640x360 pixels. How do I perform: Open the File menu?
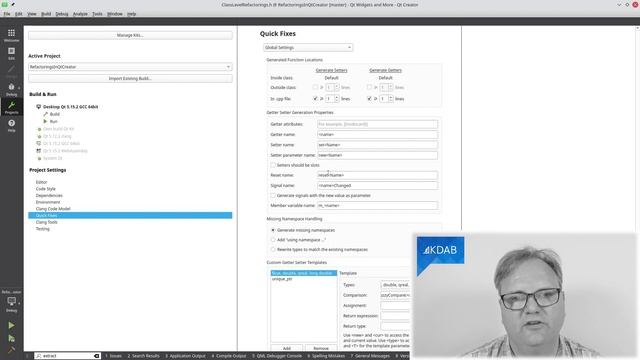pos(7,14)
